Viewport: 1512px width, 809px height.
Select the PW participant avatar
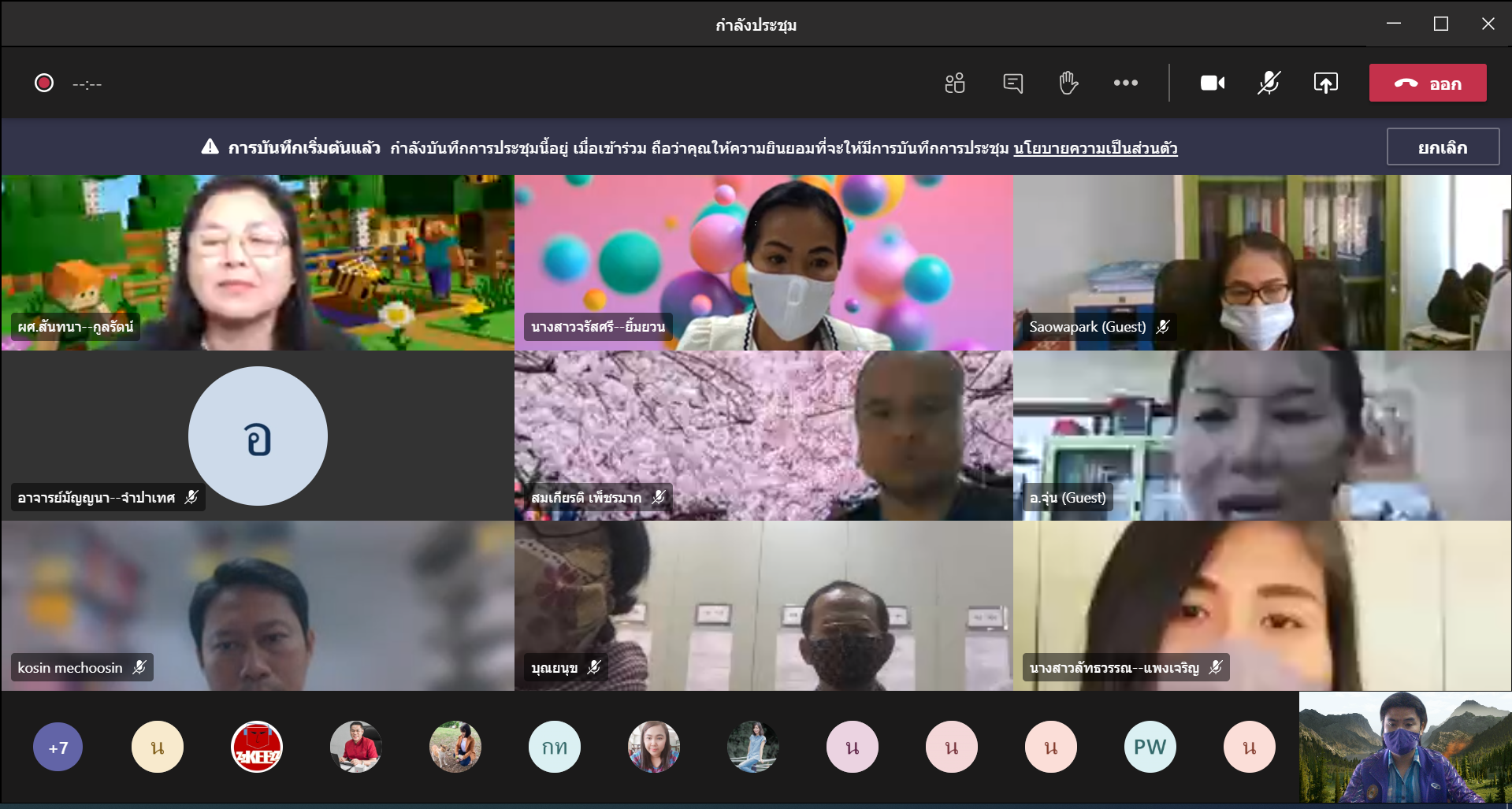point(1150,747)
